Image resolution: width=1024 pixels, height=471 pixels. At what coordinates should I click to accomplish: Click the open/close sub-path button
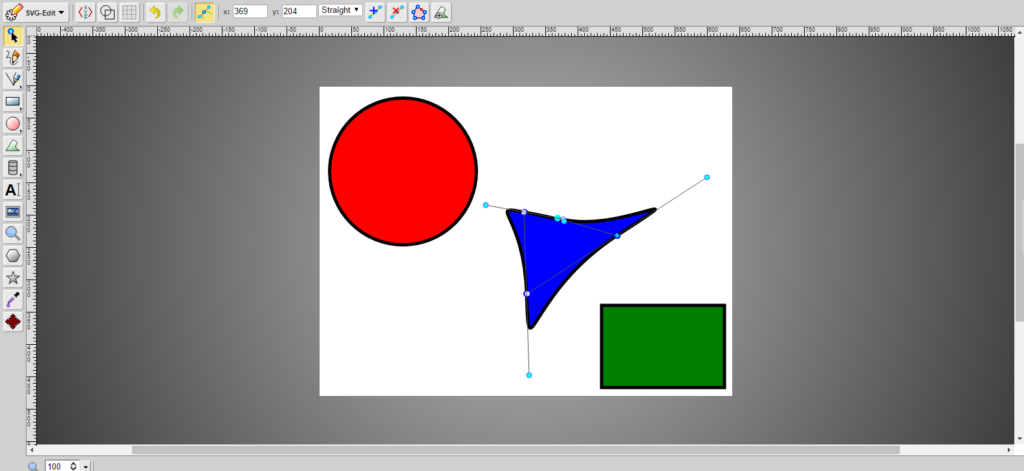point(419,12)
